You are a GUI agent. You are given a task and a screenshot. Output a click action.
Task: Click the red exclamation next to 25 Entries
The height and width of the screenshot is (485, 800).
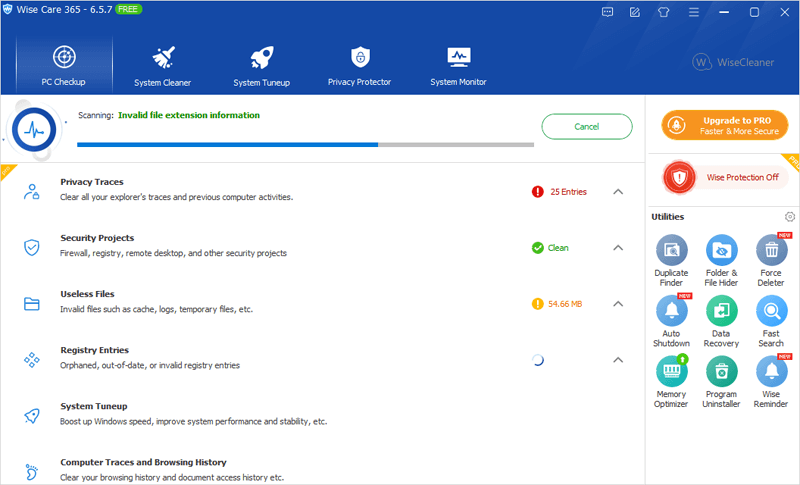pos(538,192)
